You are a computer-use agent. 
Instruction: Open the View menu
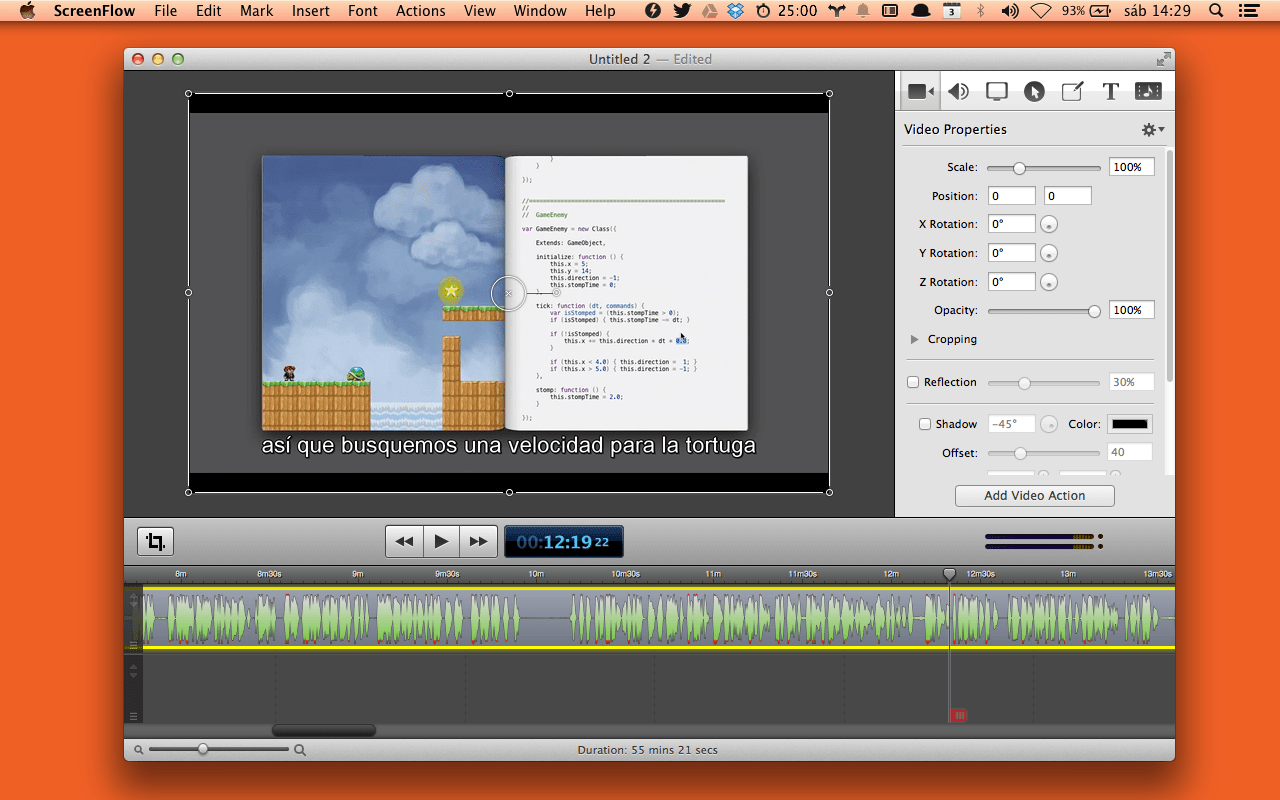tap(480, 11)
